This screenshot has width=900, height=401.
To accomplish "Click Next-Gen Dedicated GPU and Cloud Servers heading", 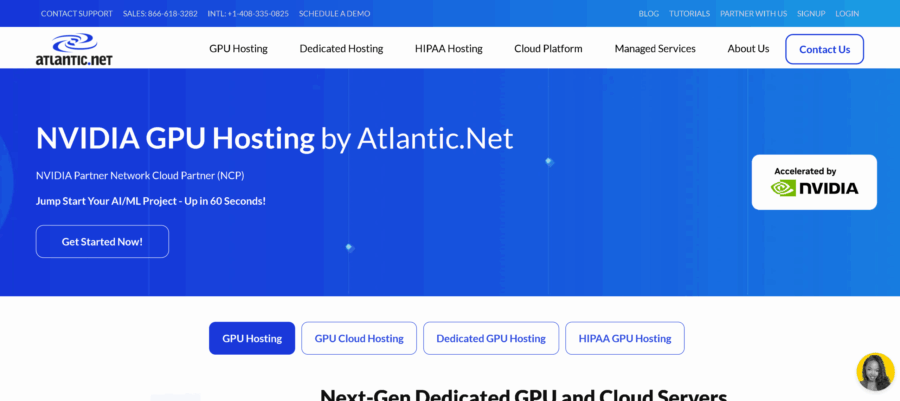I will point(523,395).
